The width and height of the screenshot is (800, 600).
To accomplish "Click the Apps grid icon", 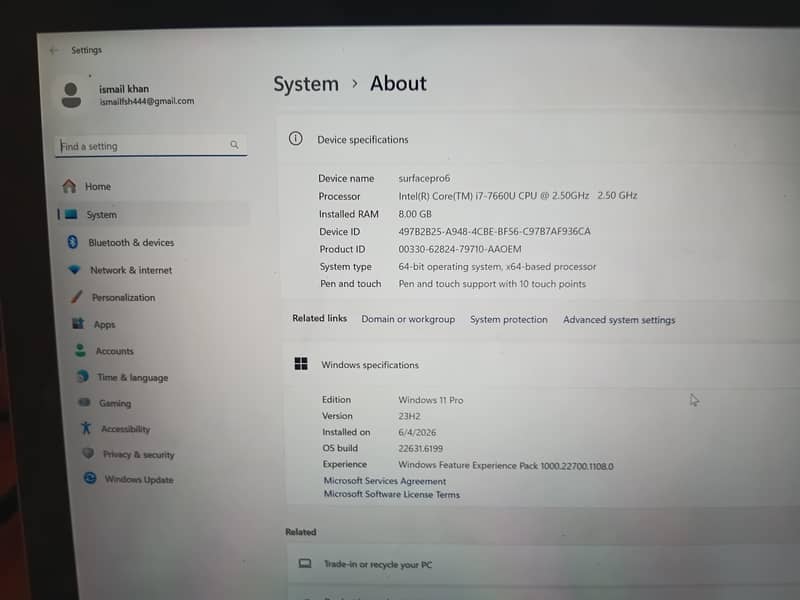I will (x=79, y=323).
